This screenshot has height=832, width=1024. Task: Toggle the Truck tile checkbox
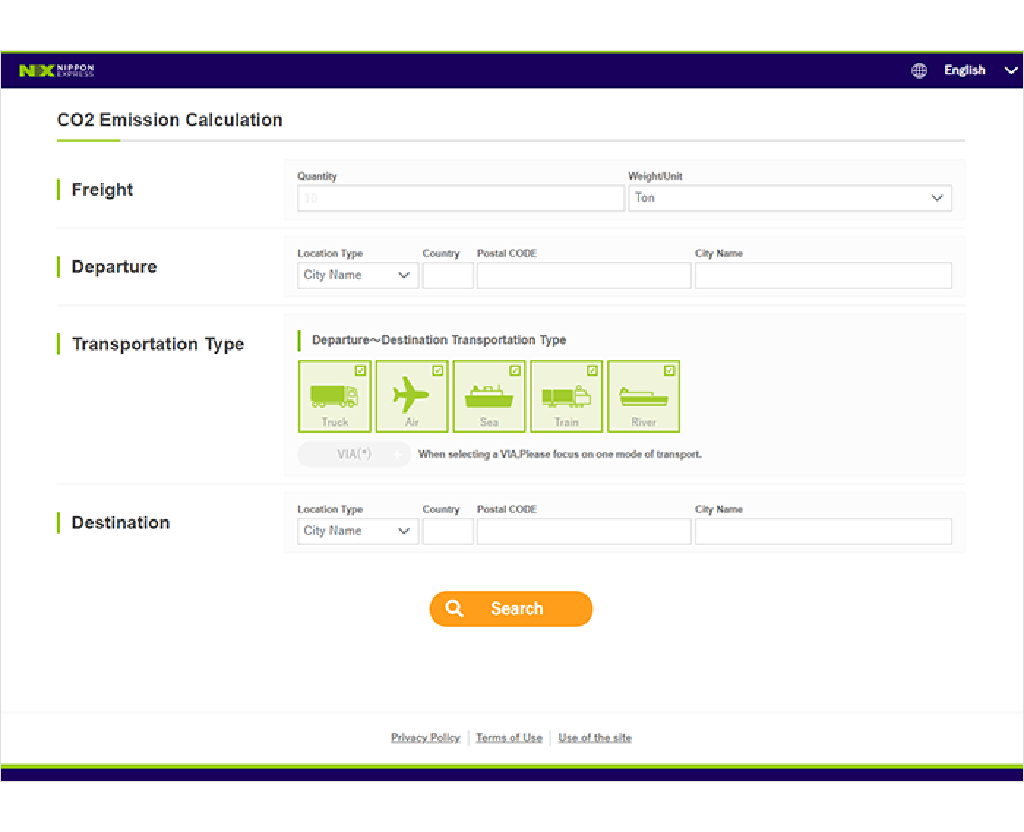click(360, 370)
